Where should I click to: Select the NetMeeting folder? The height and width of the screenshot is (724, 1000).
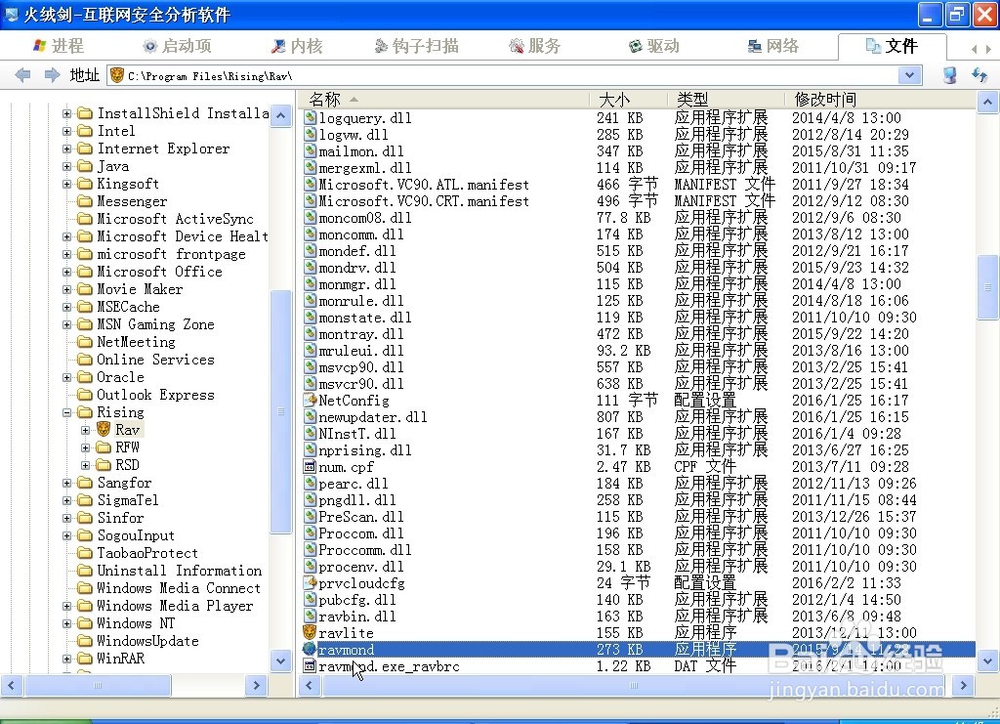tap(136, 342)
